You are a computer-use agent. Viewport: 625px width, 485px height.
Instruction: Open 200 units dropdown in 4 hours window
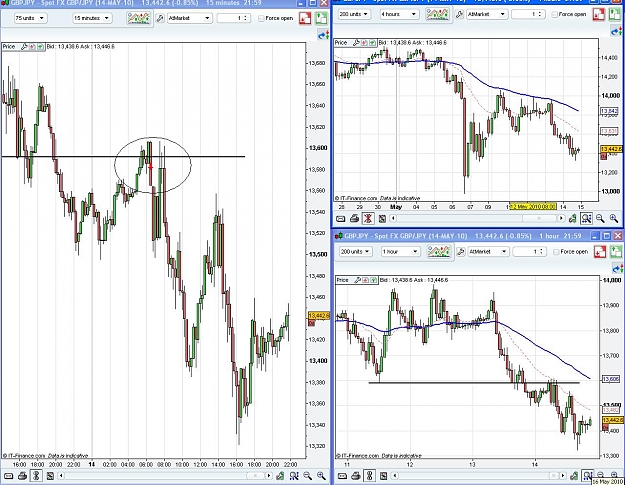354,14
